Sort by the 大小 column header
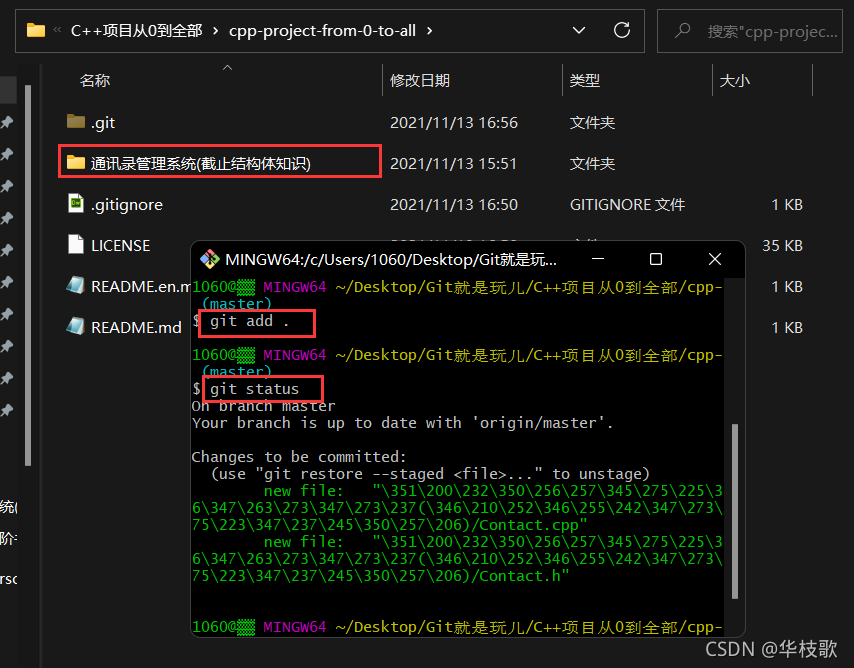This screenshot has height=668, width=854. coord(734,81)
